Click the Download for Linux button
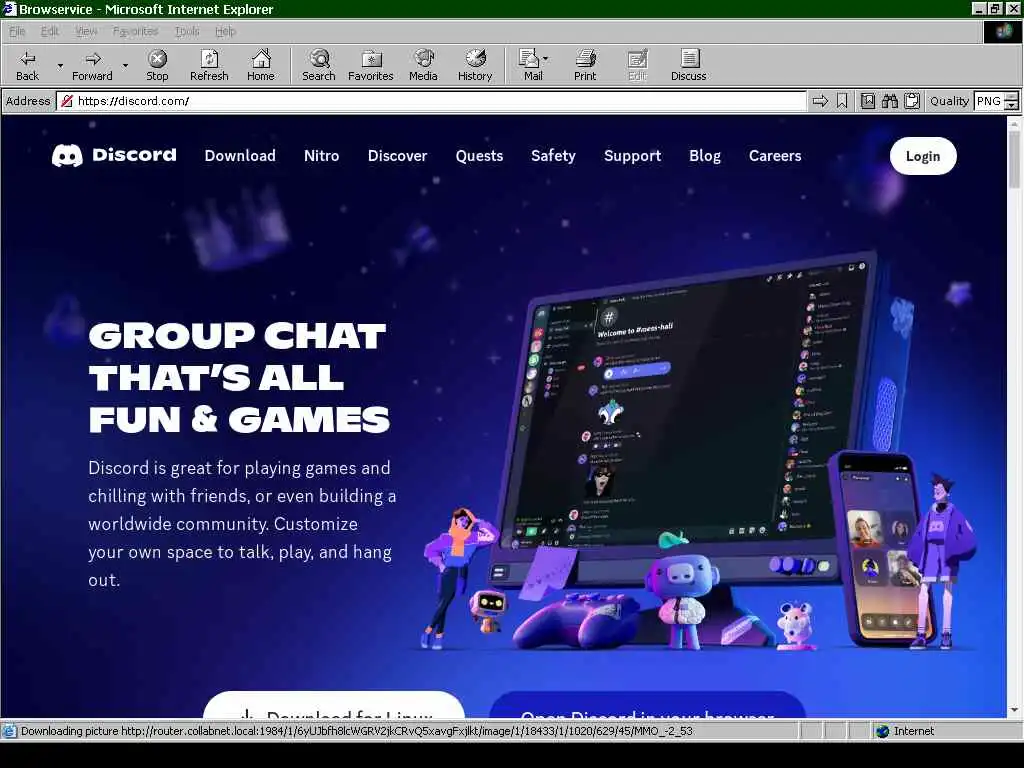 tap(334, 706)
